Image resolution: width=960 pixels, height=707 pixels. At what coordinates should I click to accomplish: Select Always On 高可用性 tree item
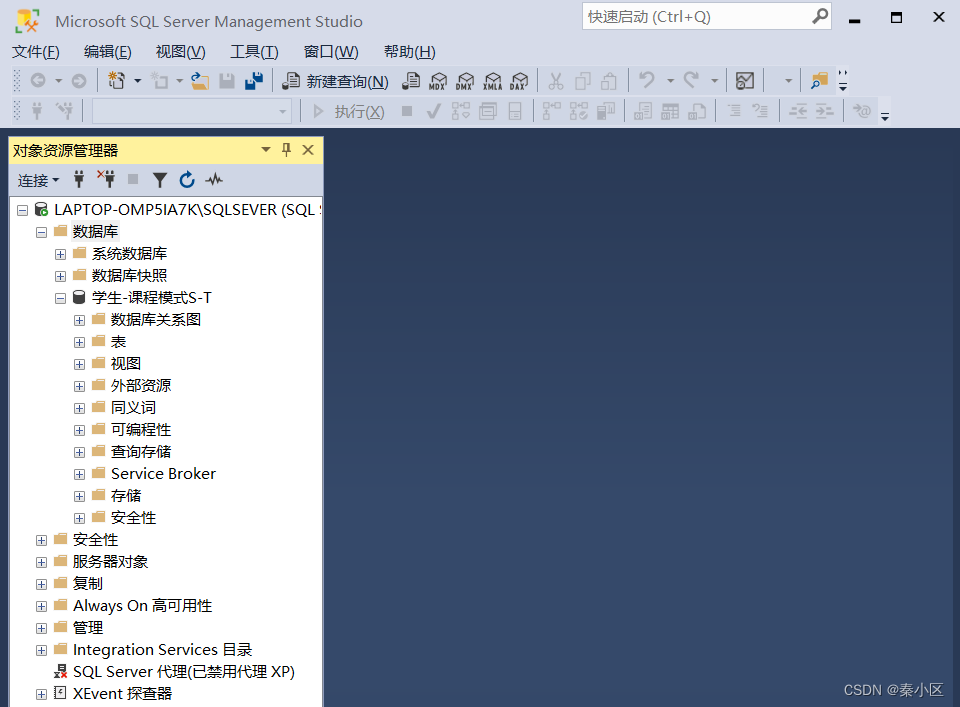point(143,606)
